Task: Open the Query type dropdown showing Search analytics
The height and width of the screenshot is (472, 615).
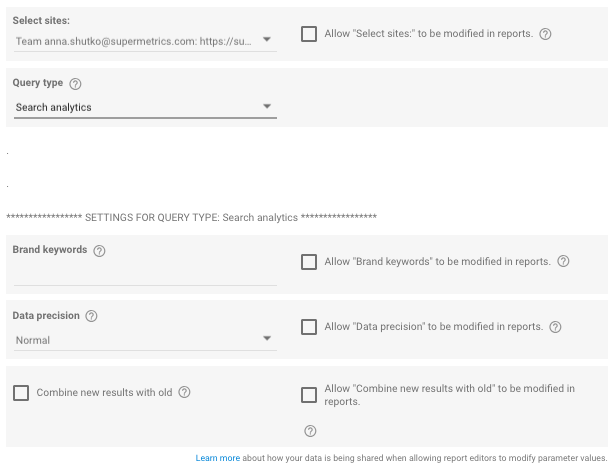Action: [145, 107]
